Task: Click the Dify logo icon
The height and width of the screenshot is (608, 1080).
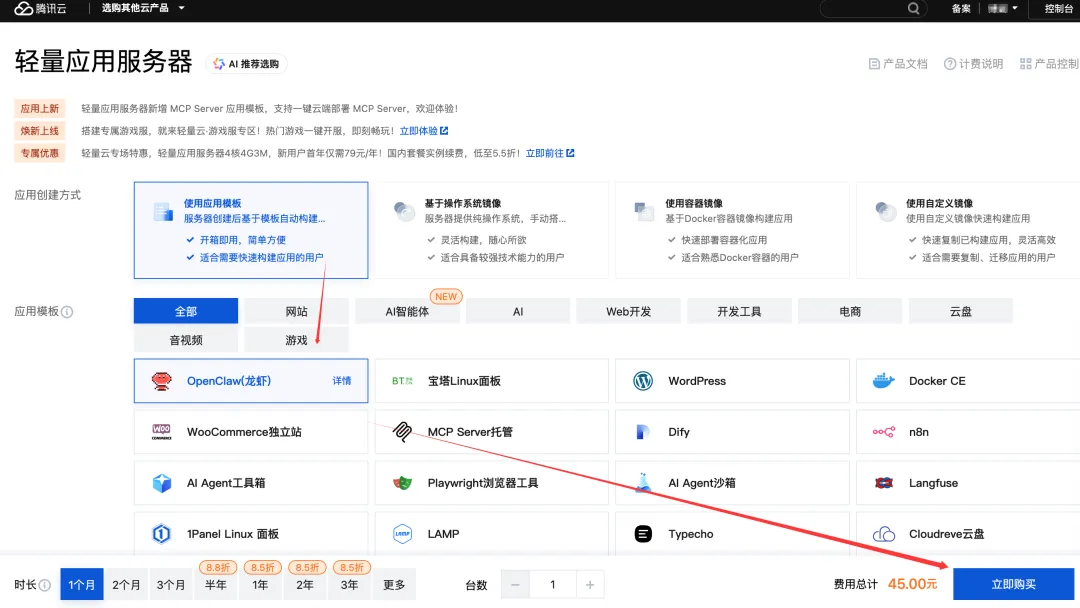Action: pos(643,432)
